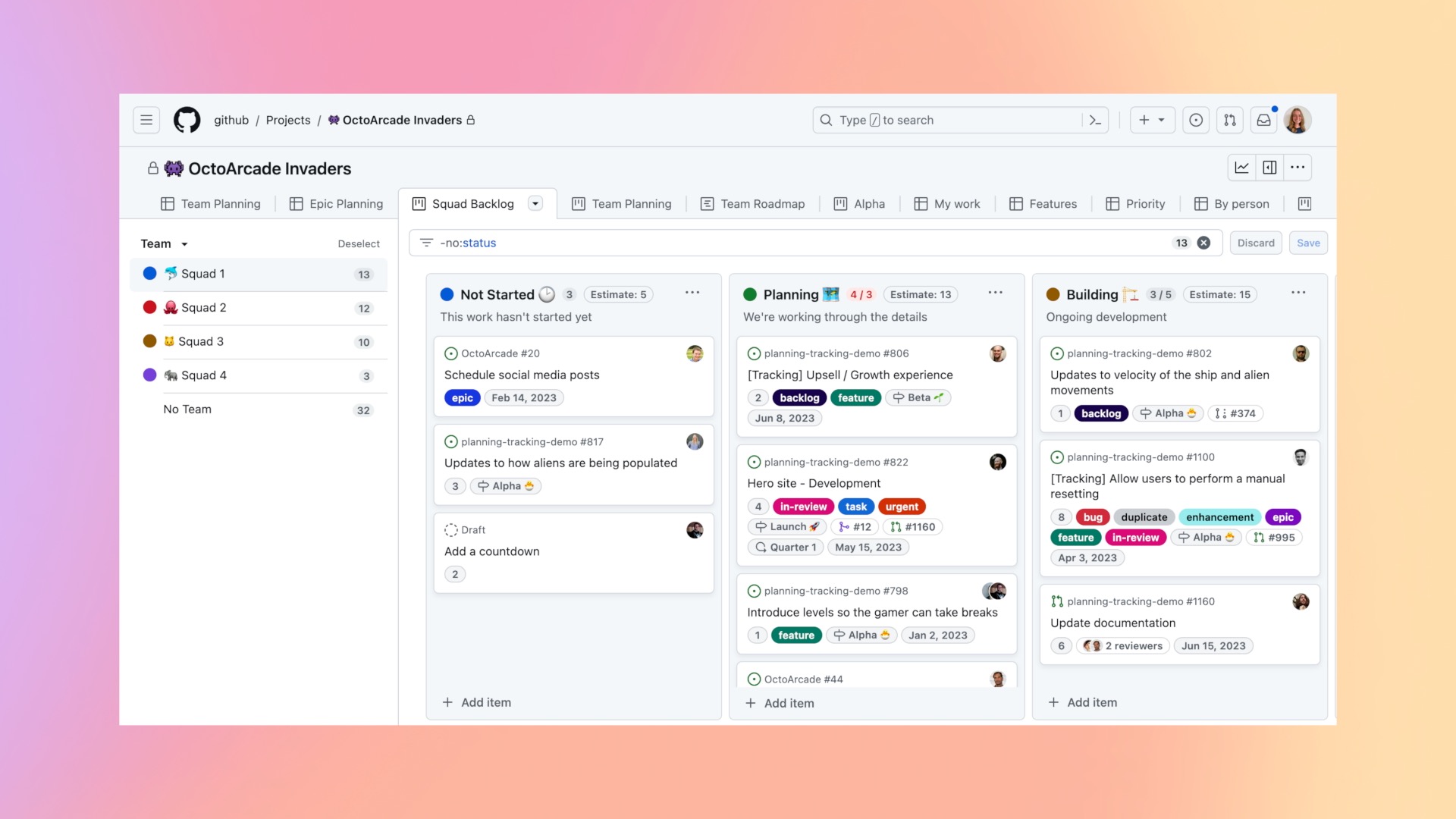This screenshot has width=1456, height=819.
Task: Open the notifications inbox icon
Action: (x=1263, y=120)
